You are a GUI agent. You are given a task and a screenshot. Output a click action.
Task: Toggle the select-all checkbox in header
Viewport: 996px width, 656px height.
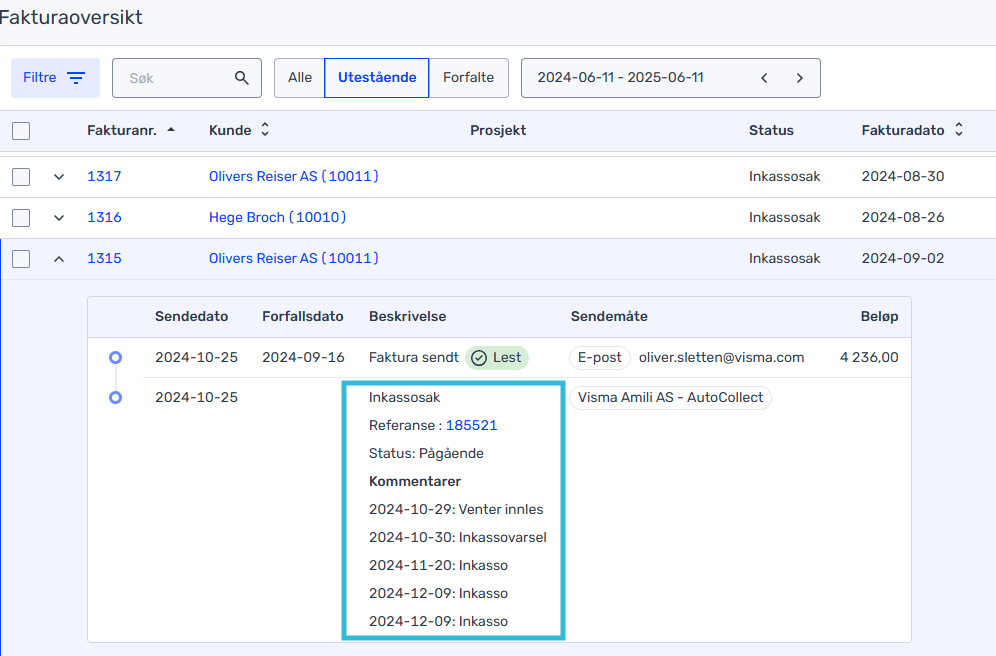[21, 130]
